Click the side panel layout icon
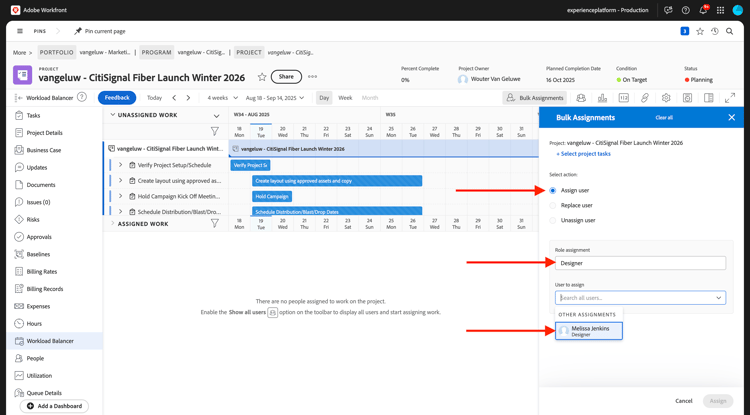The image size is (750, 415). (709, 98)
